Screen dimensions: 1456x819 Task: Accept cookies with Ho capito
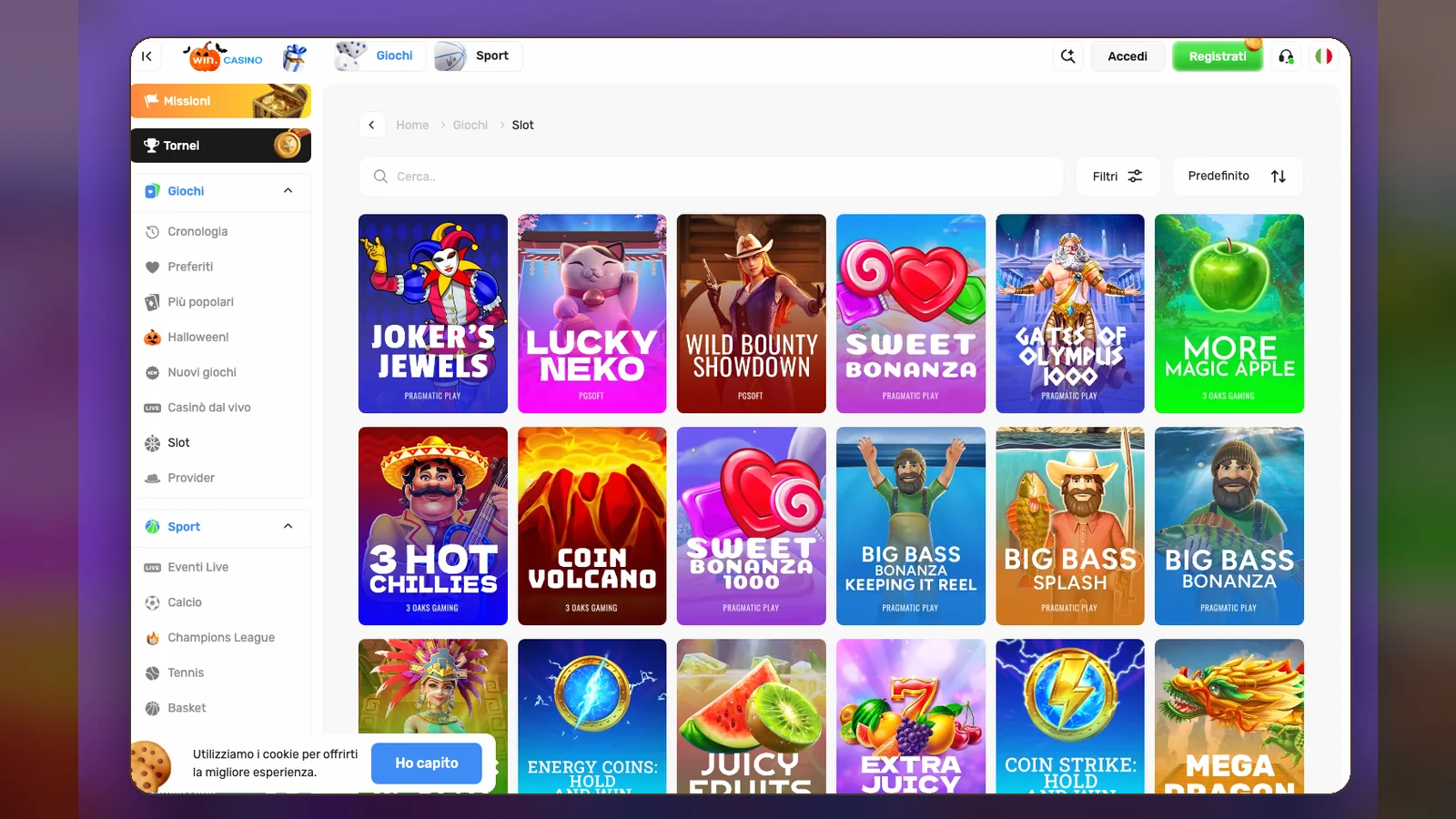(427, 763)
